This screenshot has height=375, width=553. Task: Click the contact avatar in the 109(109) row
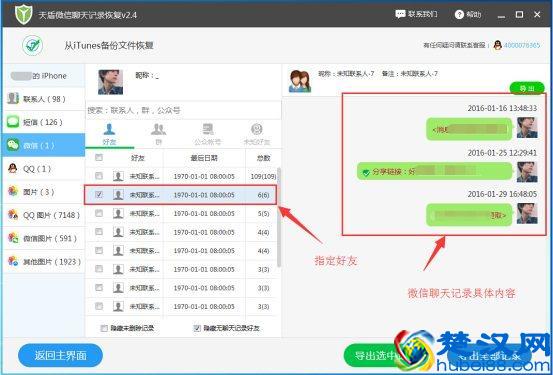118,176
